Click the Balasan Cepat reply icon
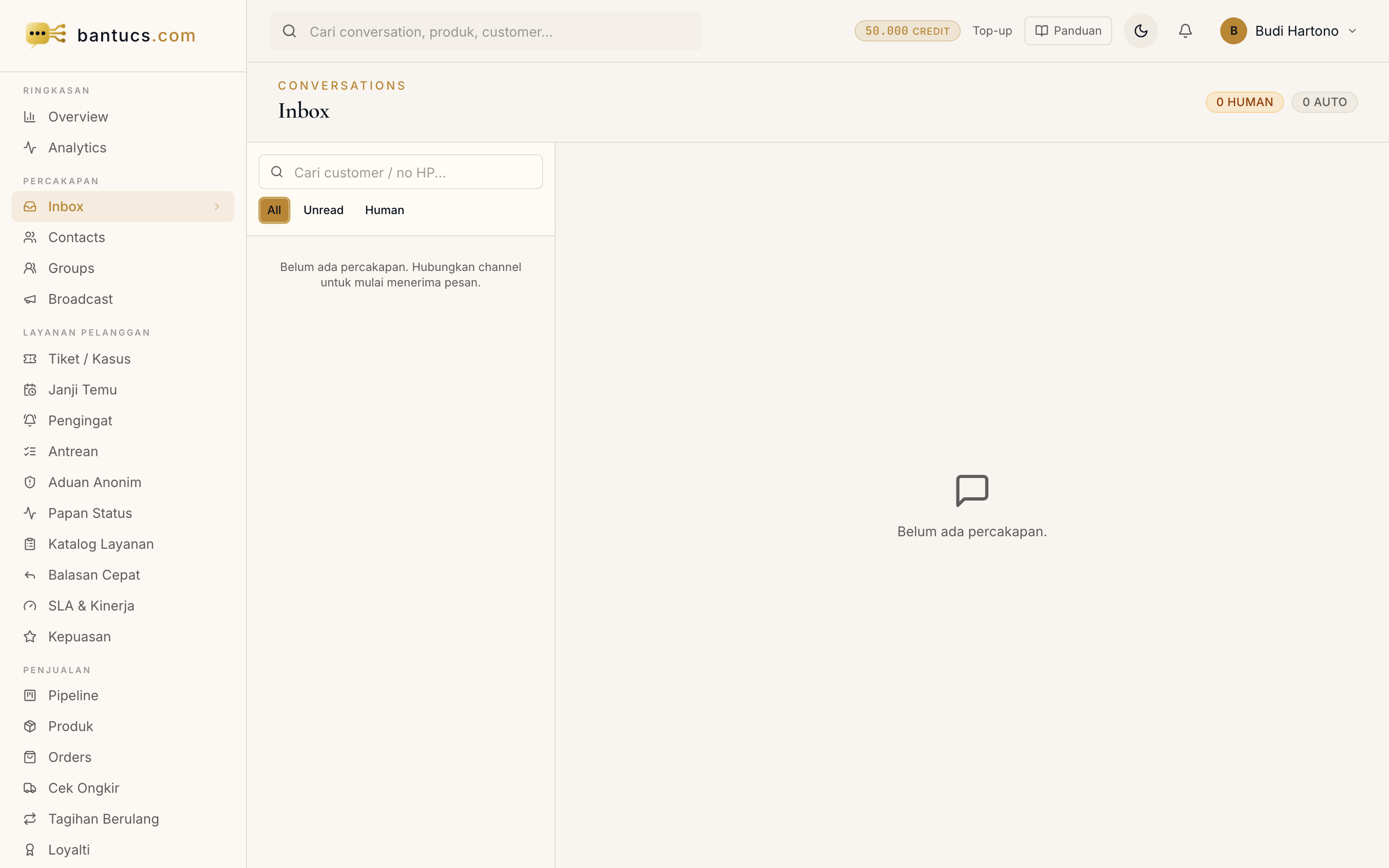The width and height of the screenshot is (1389, 868). click(30, 575)
